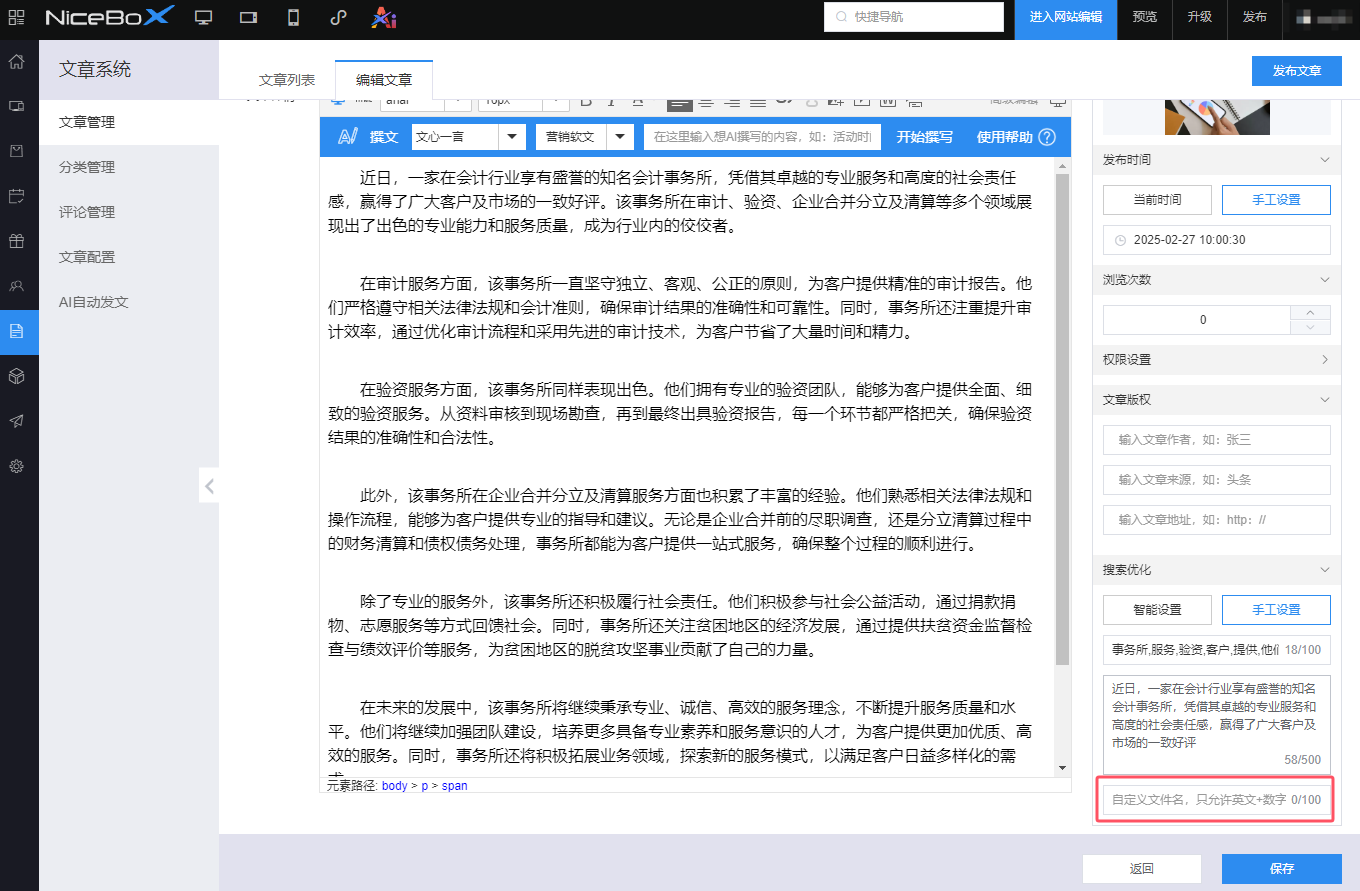Select 手工设置 under 搜索优化

1276,610
